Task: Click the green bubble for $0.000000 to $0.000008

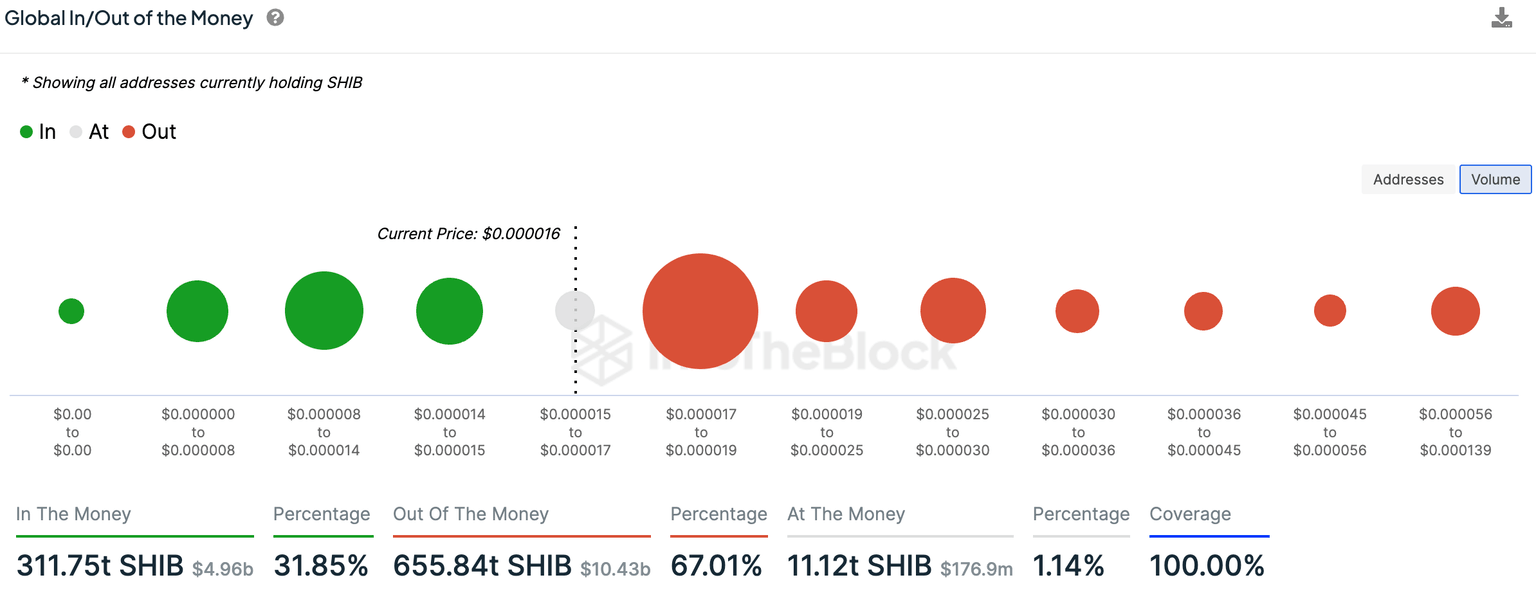Action: 197,311
